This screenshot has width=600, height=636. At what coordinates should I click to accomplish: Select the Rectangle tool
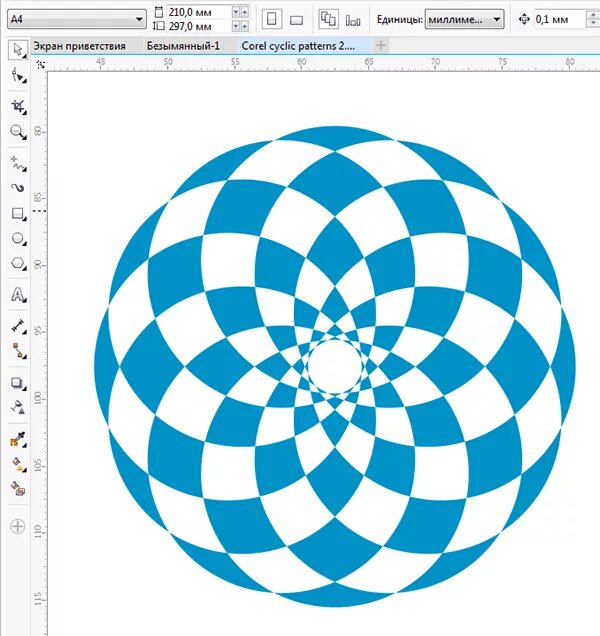18,213
